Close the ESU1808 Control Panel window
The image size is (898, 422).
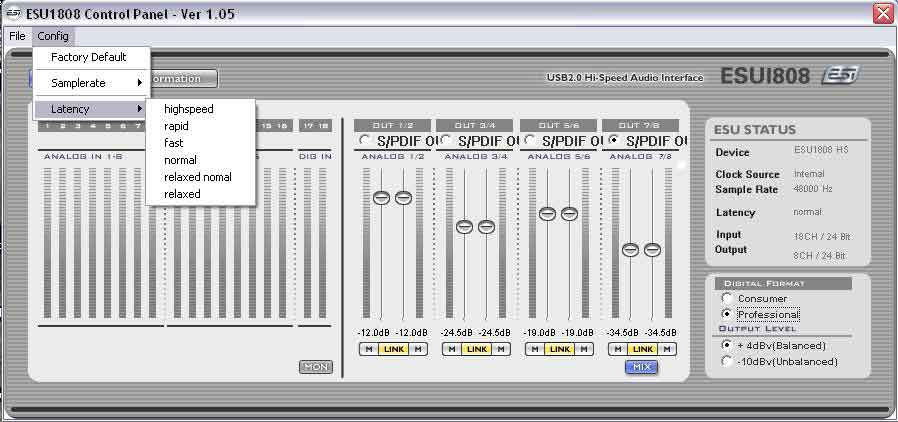click(884, 13)
